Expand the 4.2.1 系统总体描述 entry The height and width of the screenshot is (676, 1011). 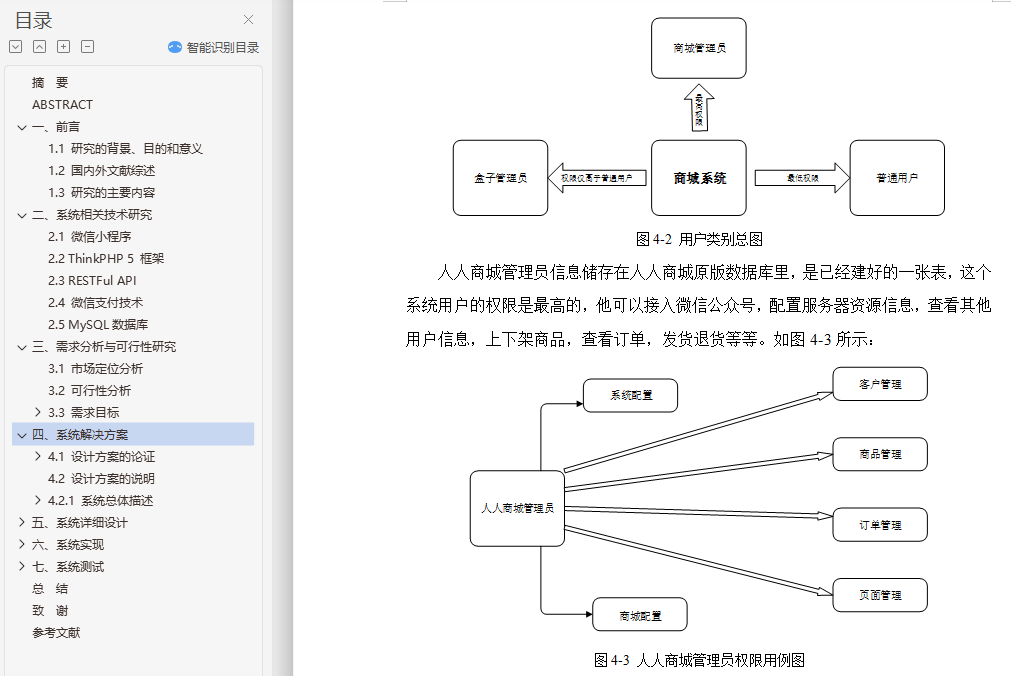click(37, 500)
